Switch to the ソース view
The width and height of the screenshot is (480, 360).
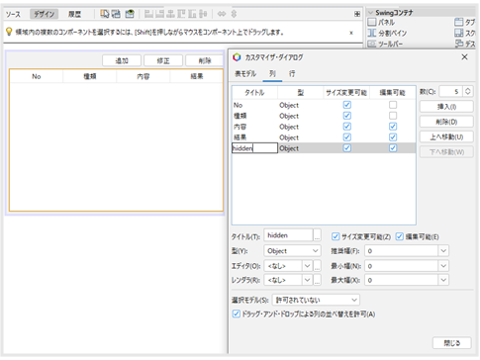13,14
